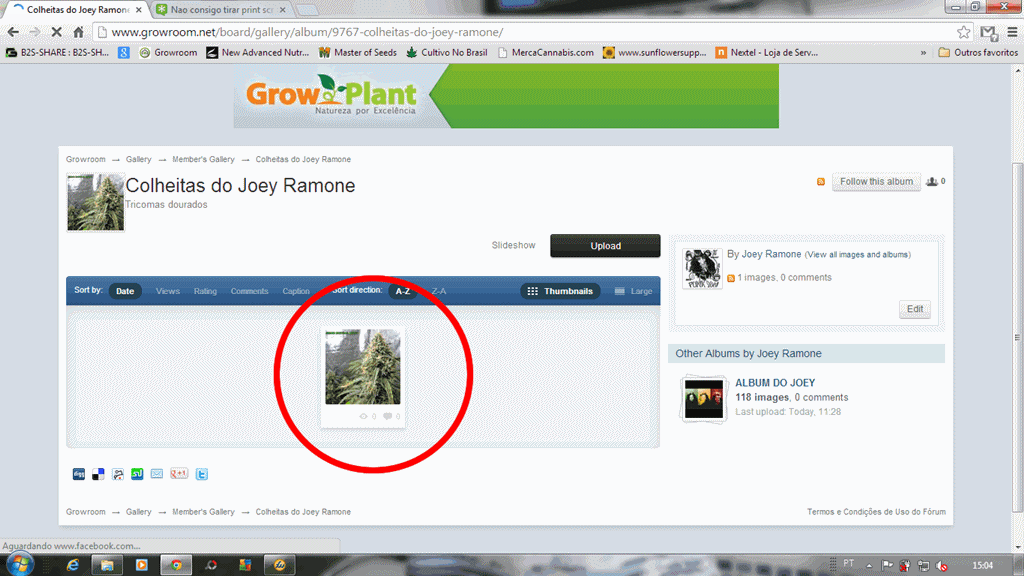
Task: Share the album on Twitter
Action: (202, 474)
